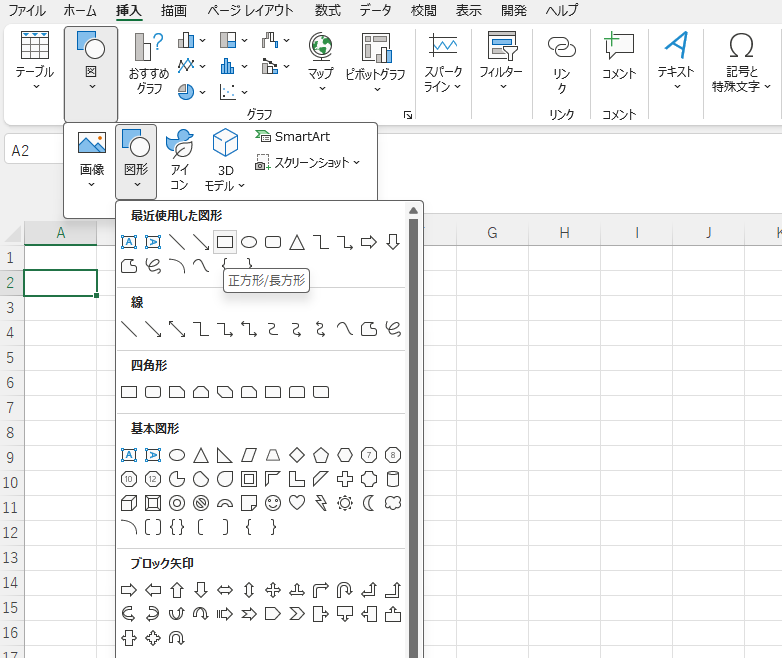Open the ファイル tab
This screenshot has width=782, height=658.
(x=27, y=10)
